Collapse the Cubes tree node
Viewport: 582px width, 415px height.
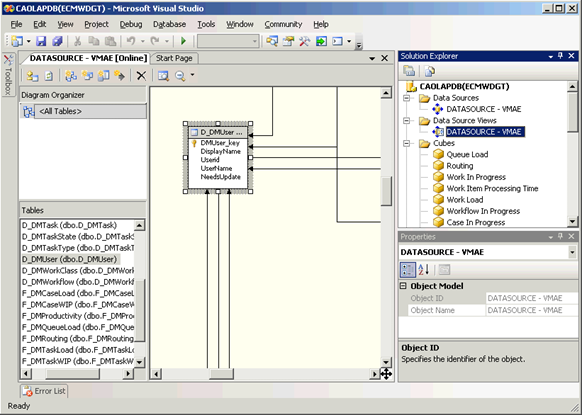click(x=407, y=143)
